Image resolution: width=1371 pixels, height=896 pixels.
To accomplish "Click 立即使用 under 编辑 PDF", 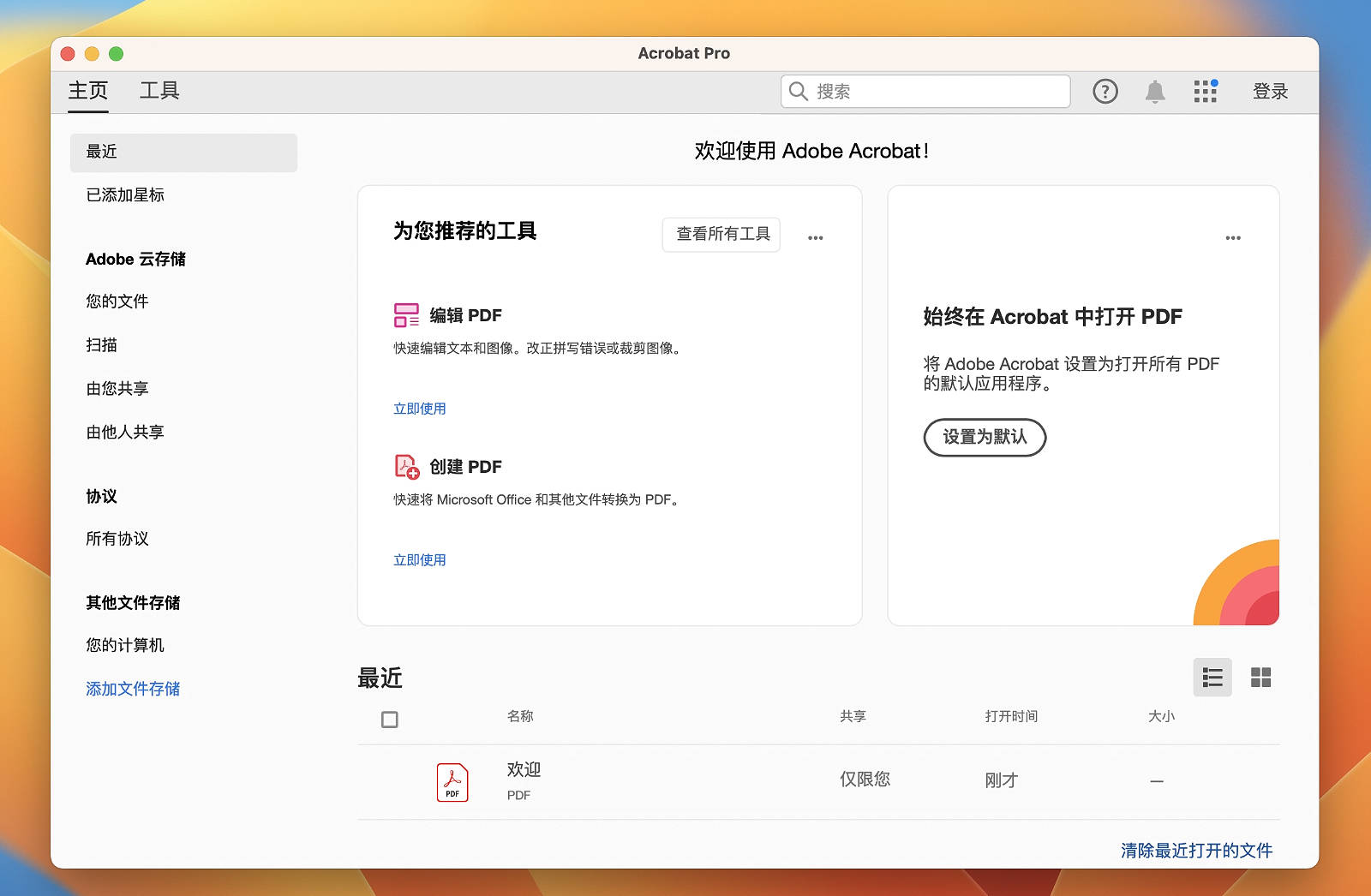I will (420, 409).
